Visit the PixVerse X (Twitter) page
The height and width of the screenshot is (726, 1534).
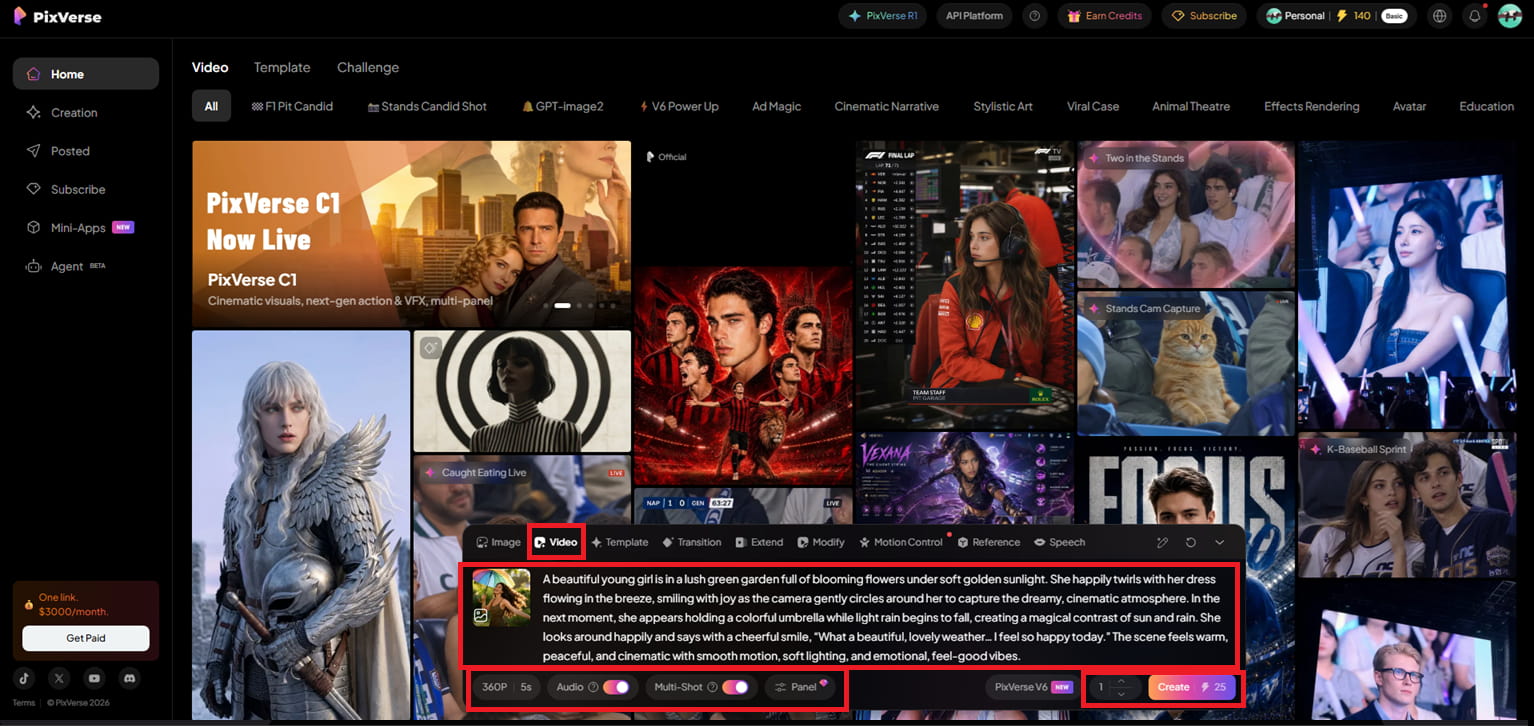coord(59,678)
